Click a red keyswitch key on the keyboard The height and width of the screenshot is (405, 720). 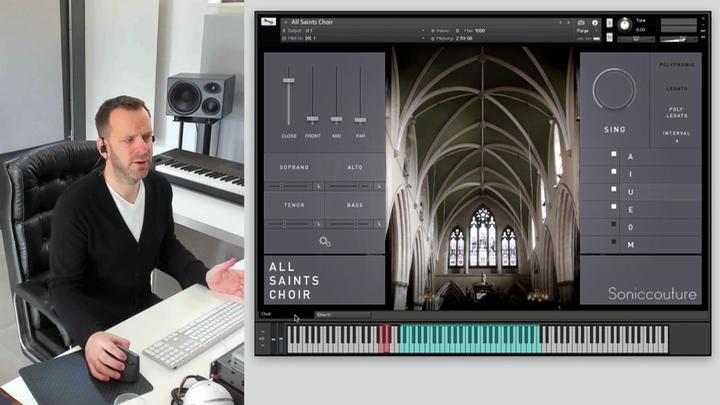coord(384,339)
